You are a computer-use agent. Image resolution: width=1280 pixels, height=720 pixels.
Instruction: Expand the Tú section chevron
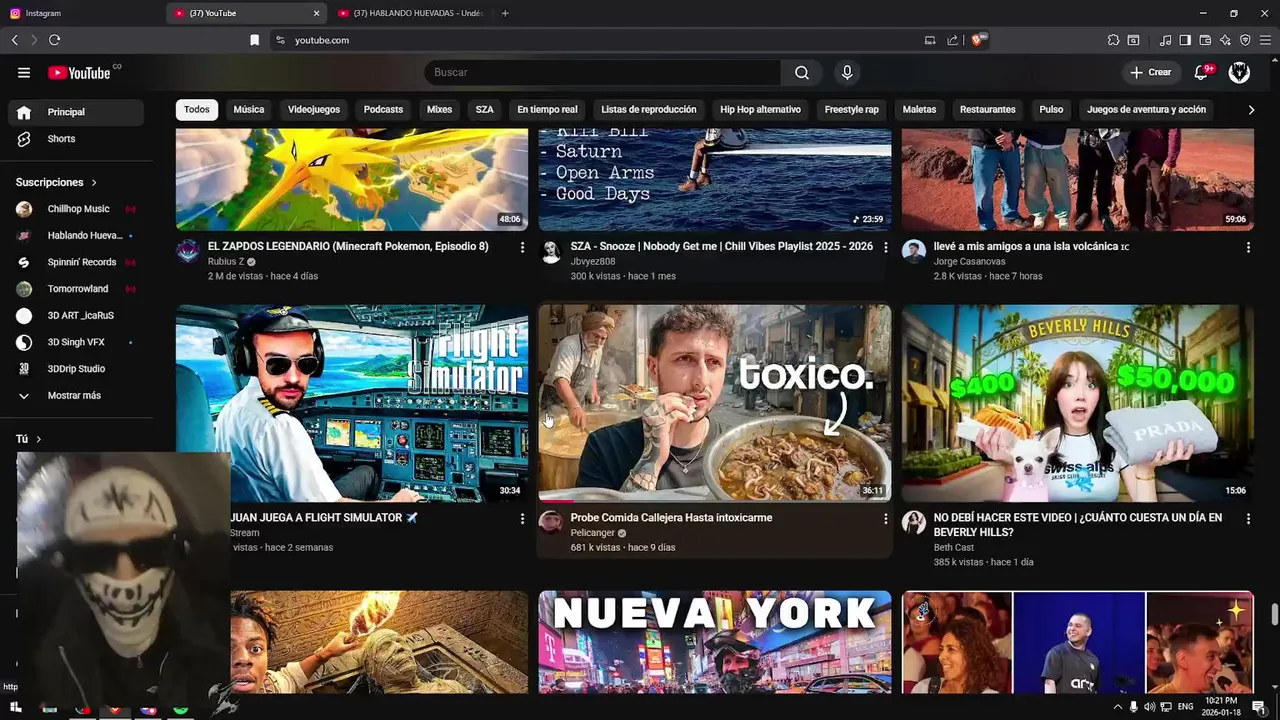tap(39, 439)
